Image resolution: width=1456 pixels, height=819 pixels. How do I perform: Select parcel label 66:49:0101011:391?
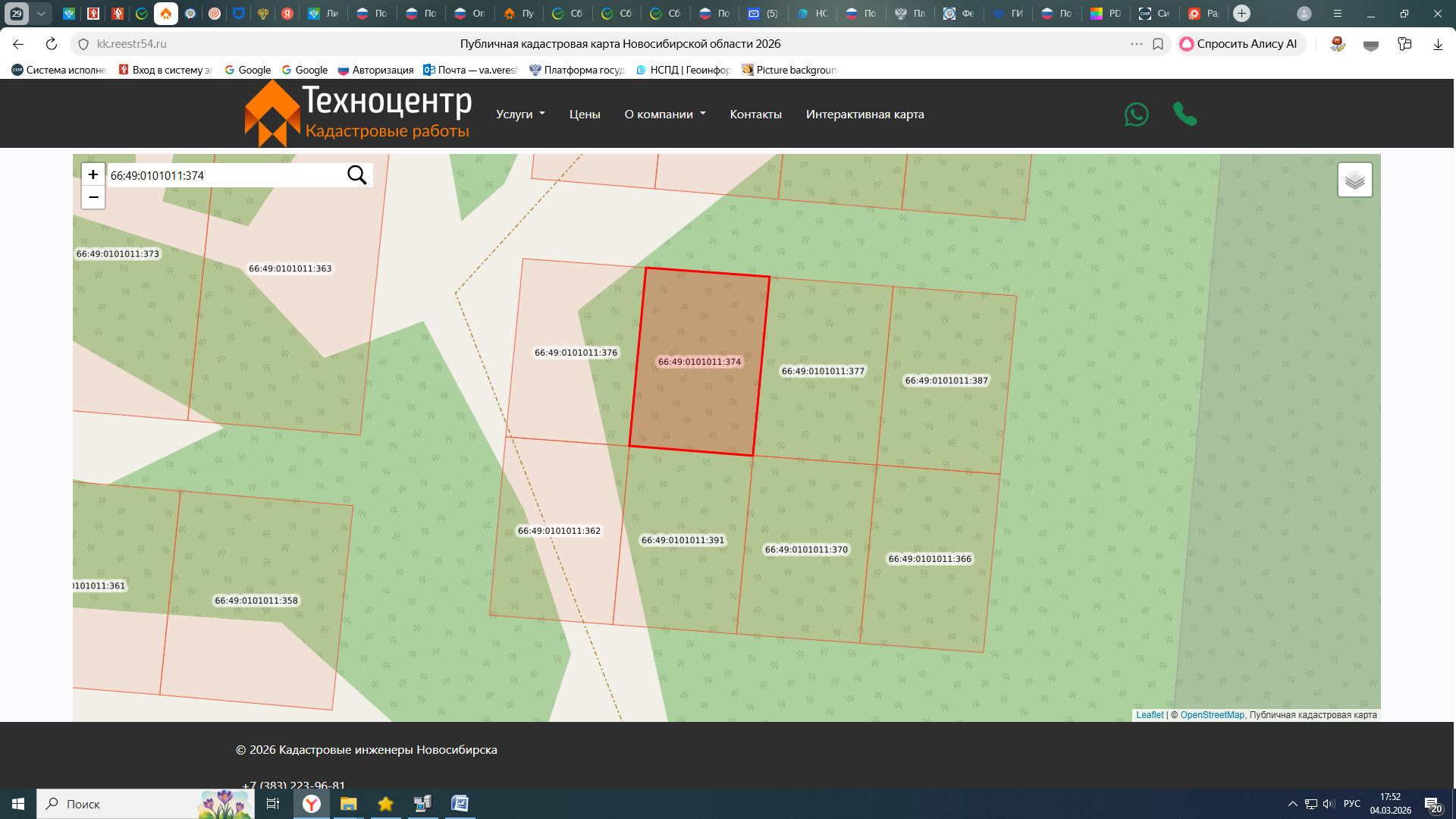click(682, 540)
